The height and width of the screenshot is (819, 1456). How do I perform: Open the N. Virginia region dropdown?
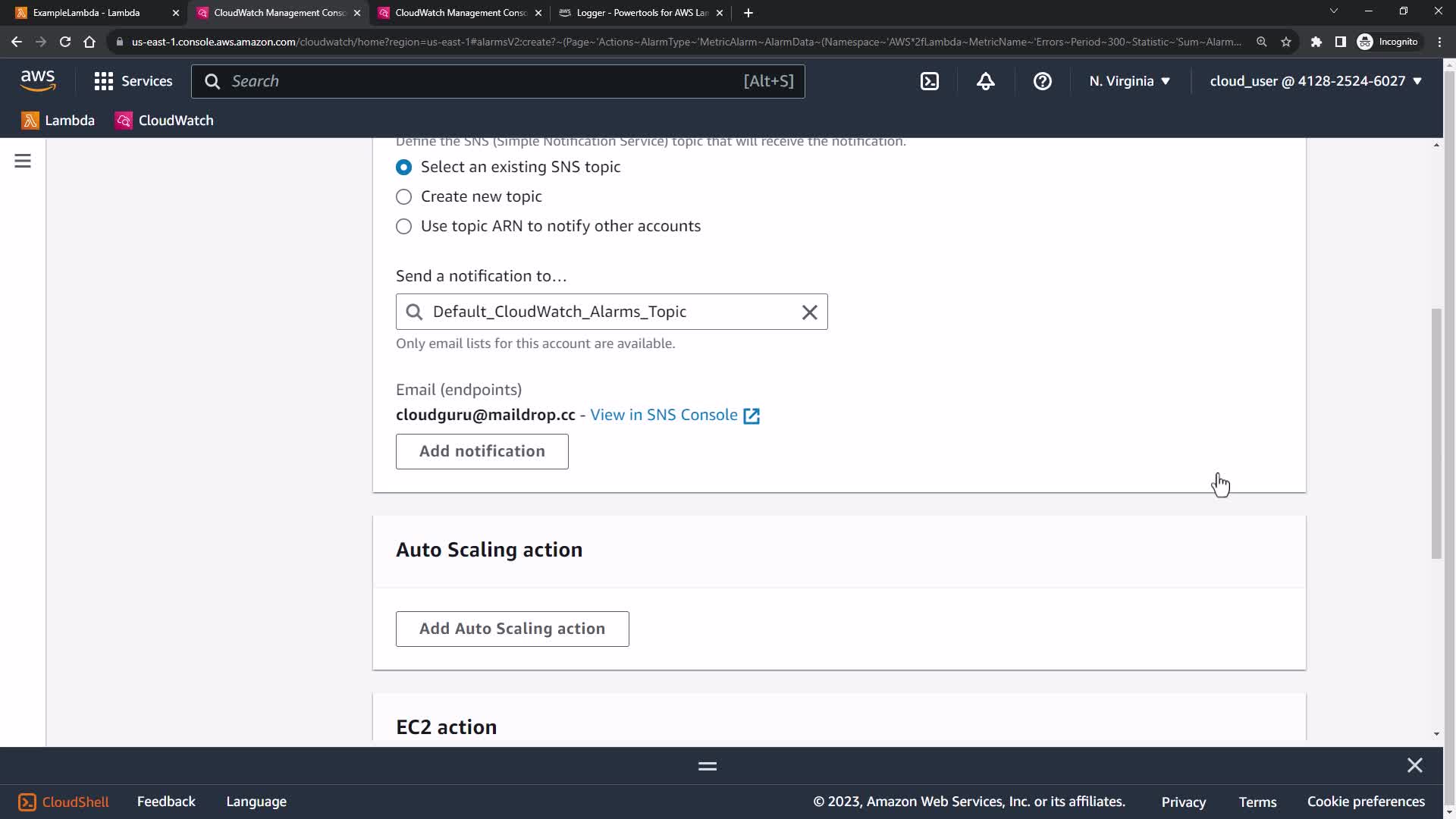click(x=1130, y=81)
